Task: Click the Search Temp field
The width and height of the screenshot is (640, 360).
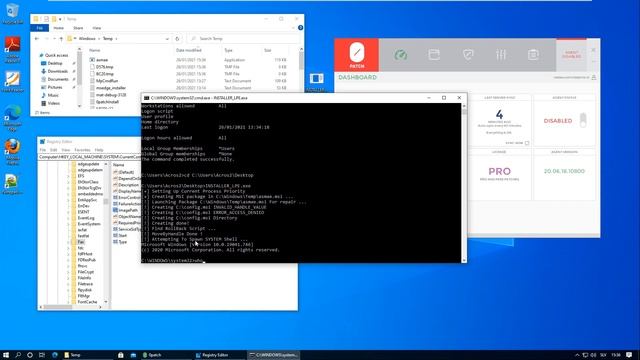Action: pos(243,38)
